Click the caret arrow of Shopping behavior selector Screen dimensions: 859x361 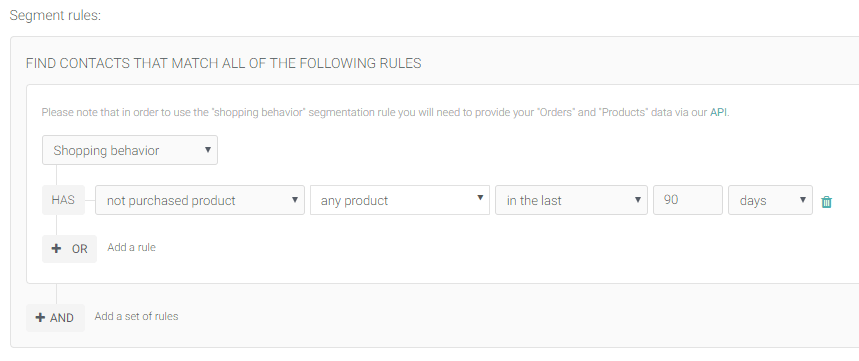[x=208, y=150]
